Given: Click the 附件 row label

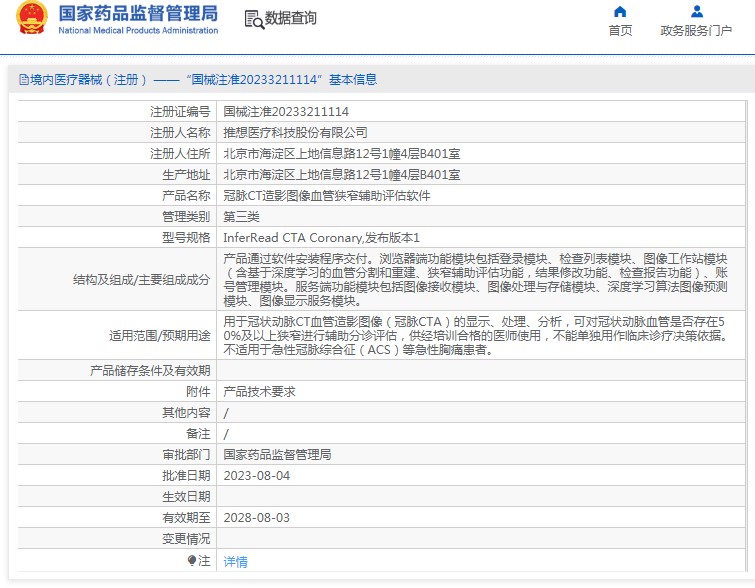Looking at the screenshot, I should [x=198, y=392].
